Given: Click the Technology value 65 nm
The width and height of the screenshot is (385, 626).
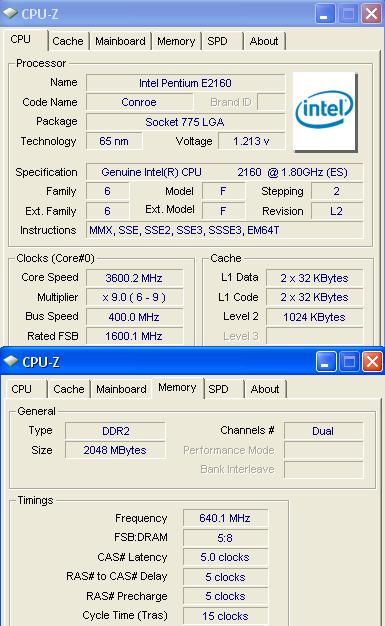Looking at the screenshot, I should pyautogui.click(x=114, y=141).
